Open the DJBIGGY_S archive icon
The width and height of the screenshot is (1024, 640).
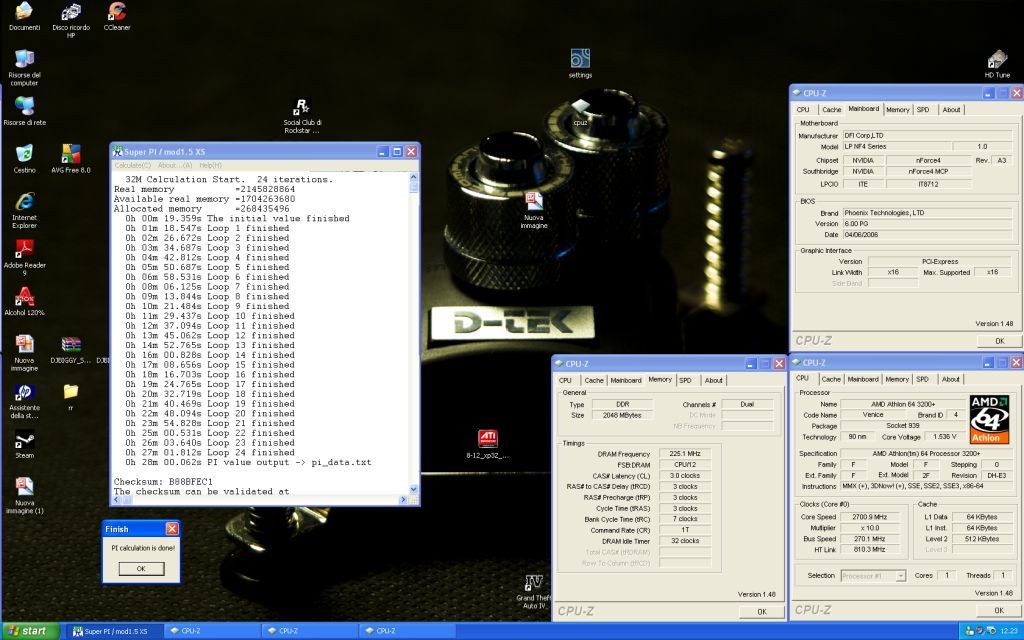coord(71,350)
